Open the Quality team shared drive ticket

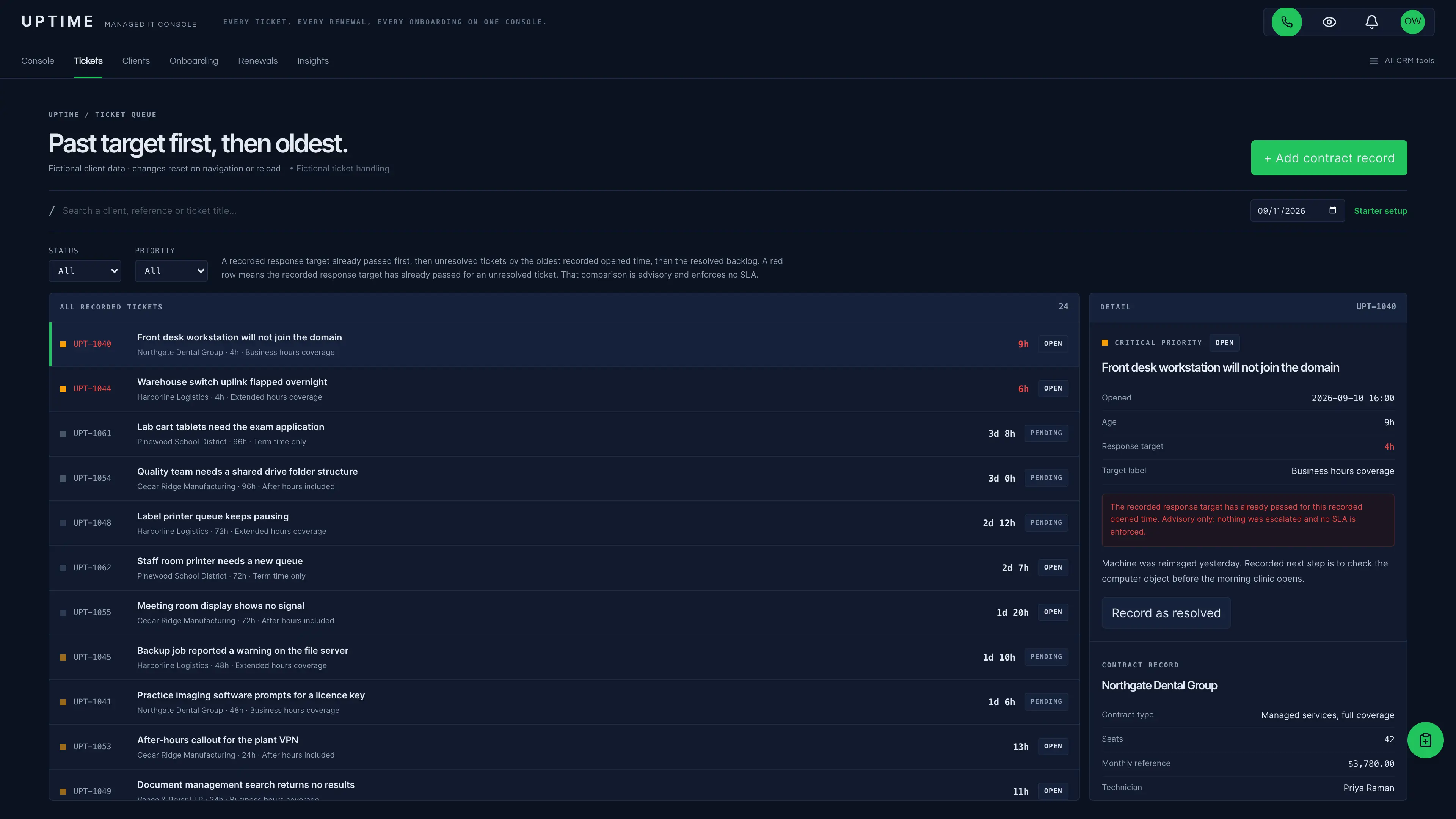pos(564,478)
